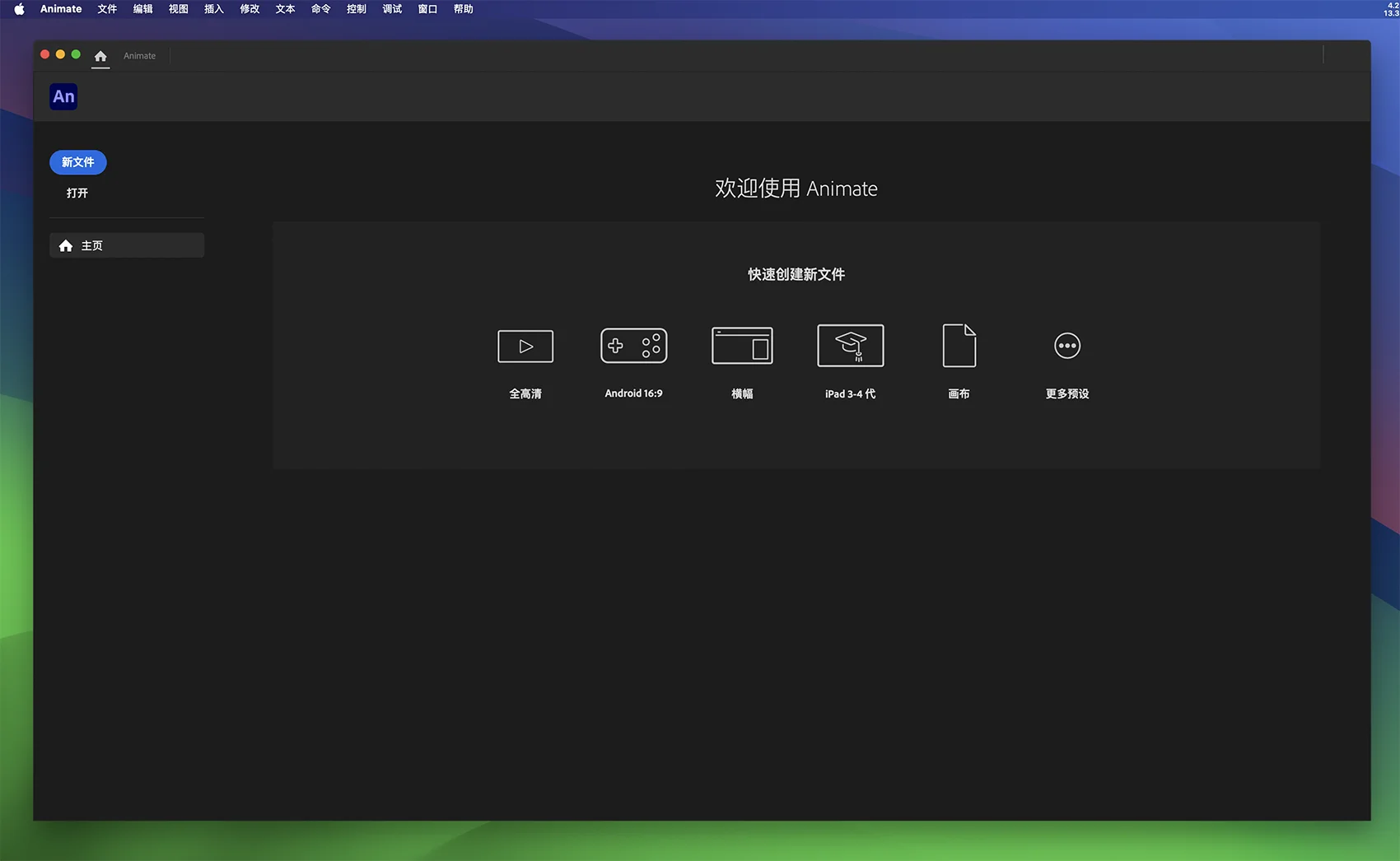Open the 文件 (File) menu

107,9
